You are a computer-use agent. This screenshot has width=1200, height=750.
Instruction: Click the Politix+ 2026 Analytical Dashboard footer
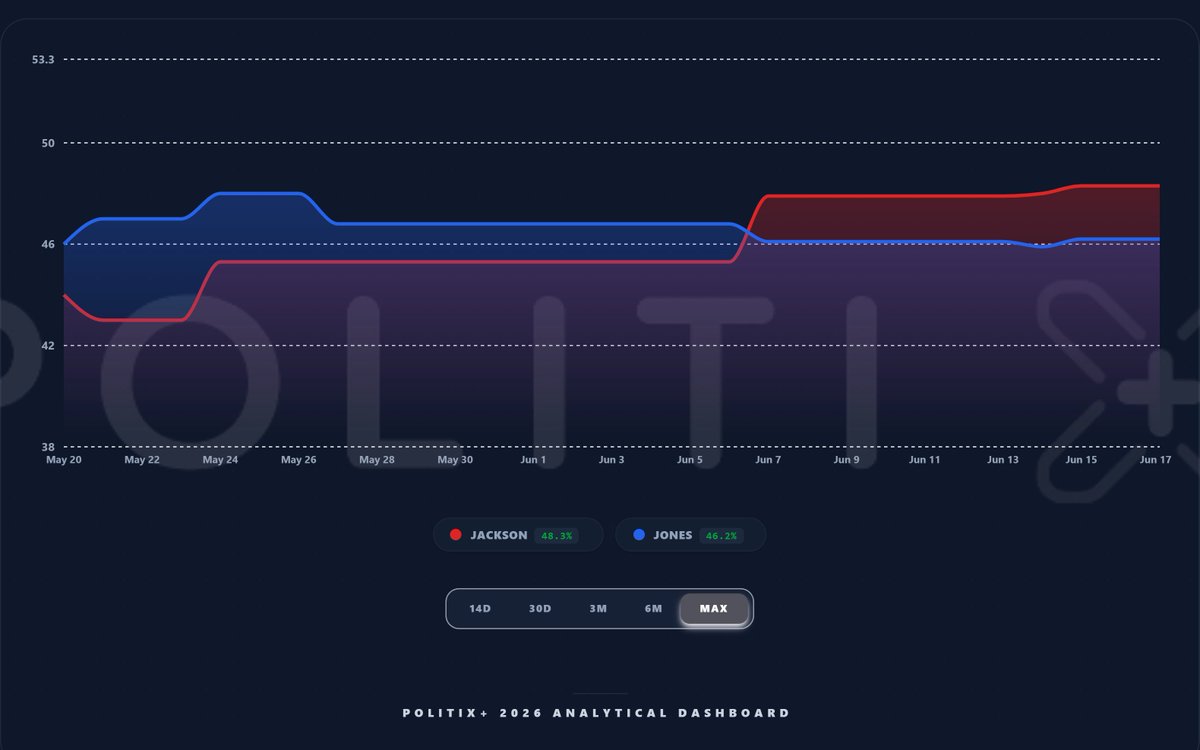597,713
